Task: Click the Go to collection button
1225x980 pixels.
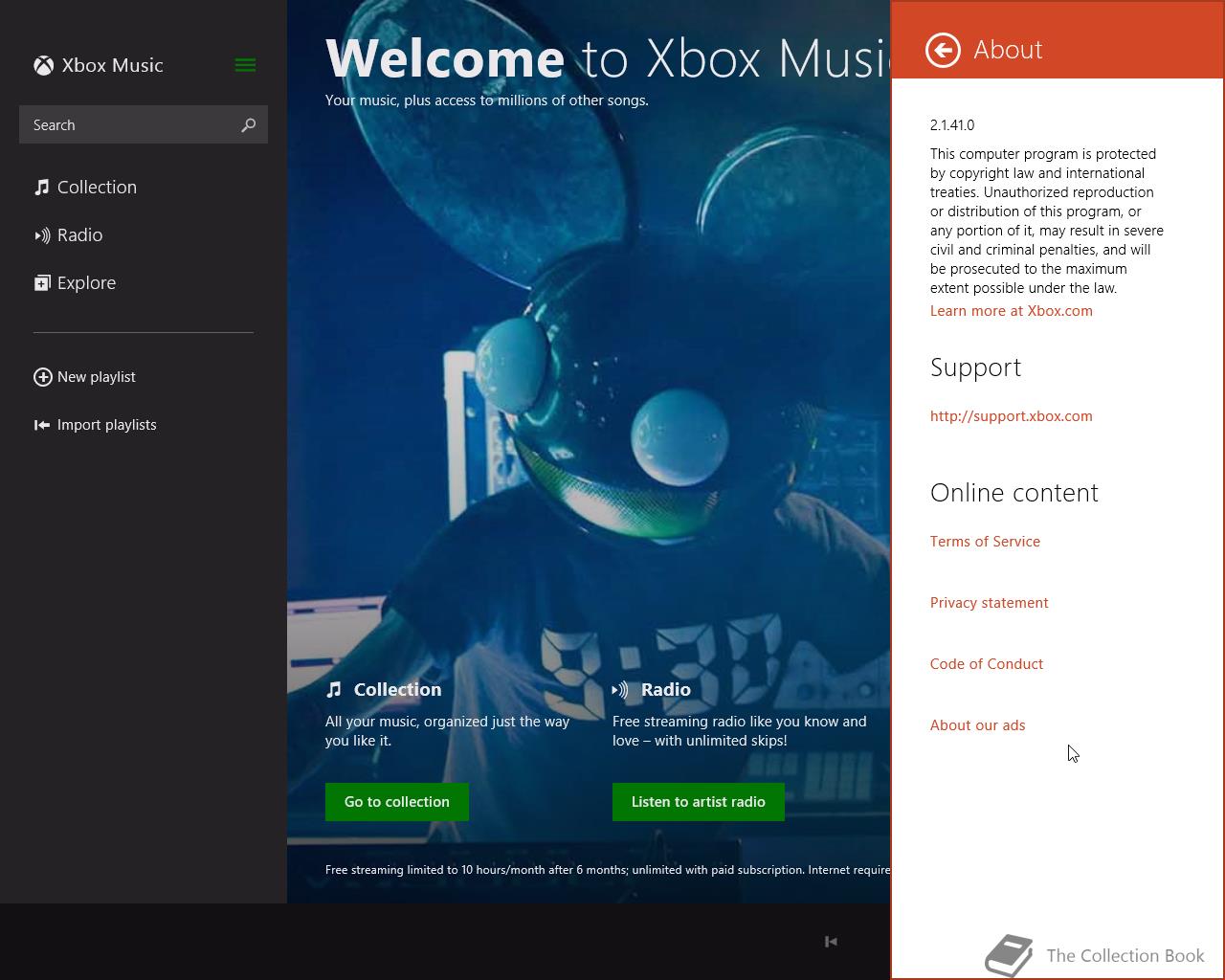Action: coord(397,802)
